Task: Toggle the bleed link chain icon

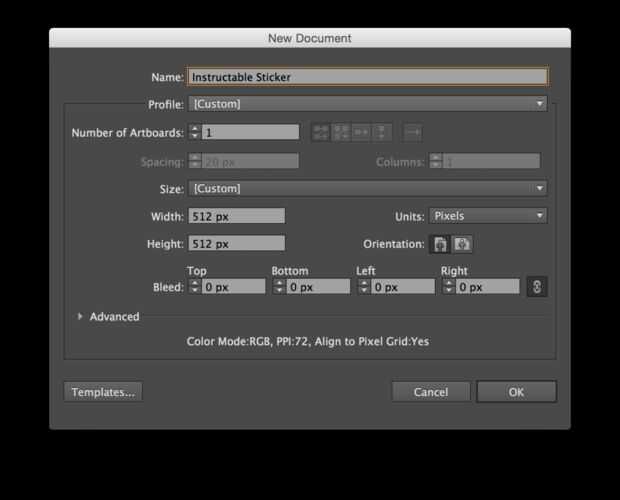Action: [537, 287]
